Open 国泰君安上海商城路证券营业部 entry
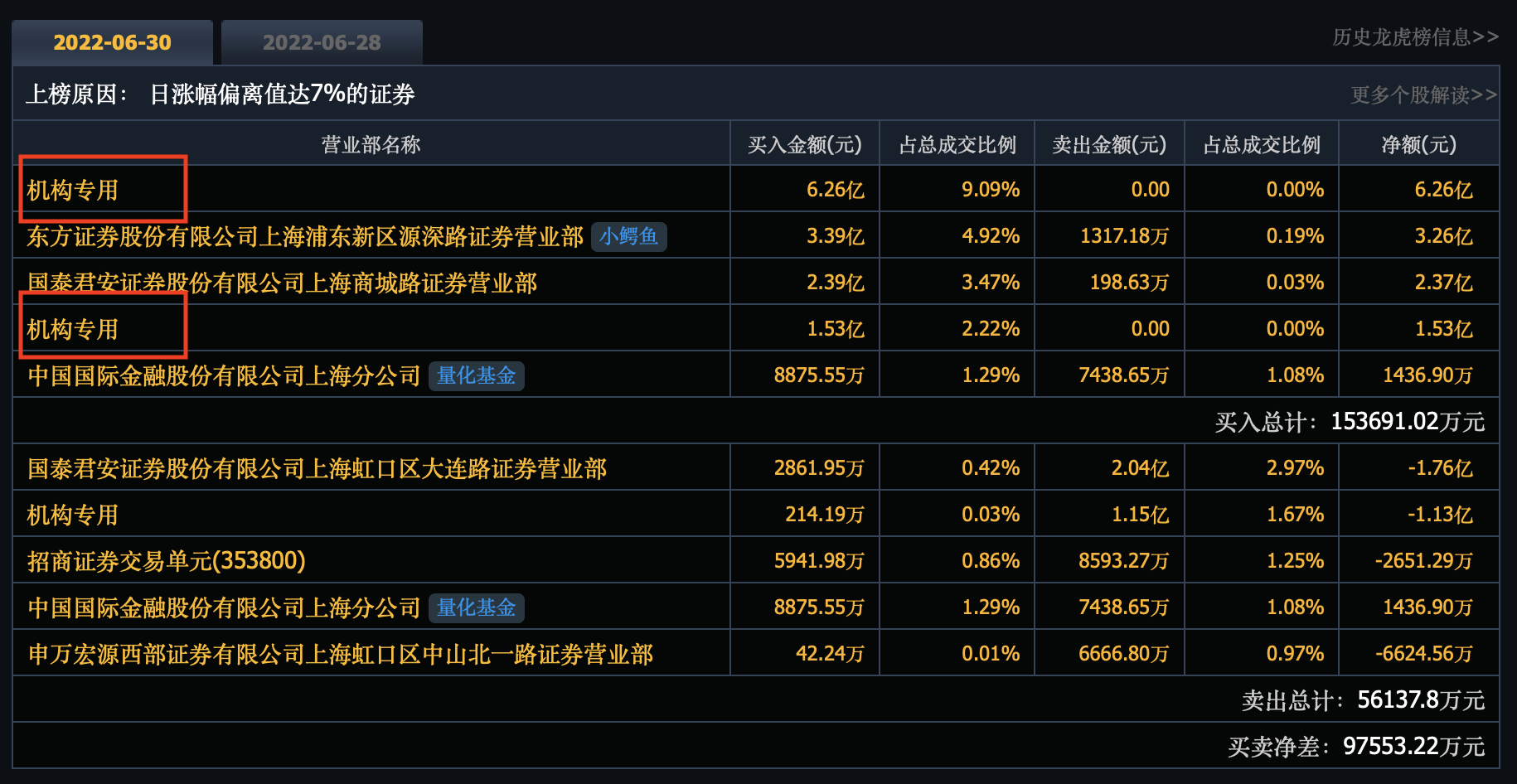Screen dimensions: 1517x784 (x=282, y=283)
